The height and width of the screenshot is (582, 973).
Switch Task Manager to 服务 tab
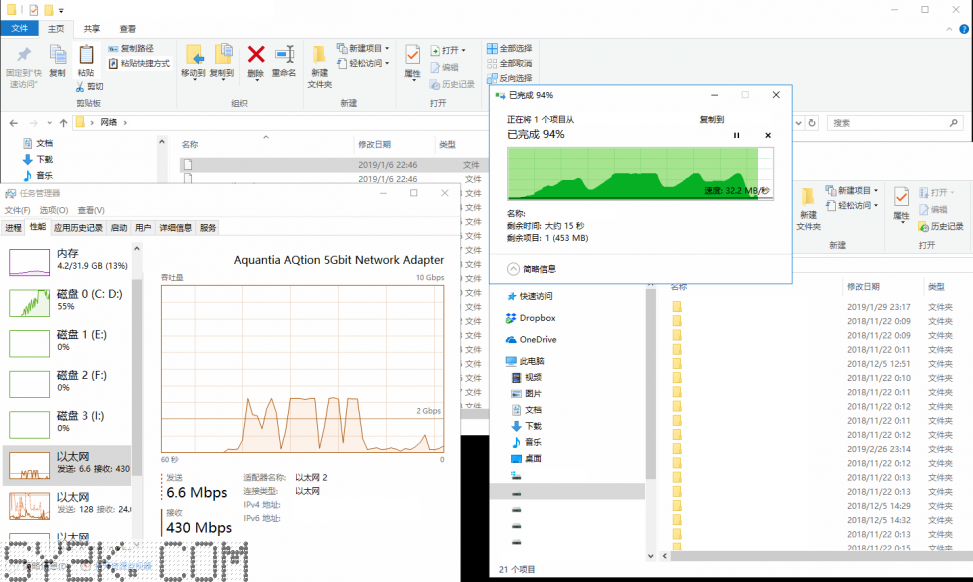208,228
